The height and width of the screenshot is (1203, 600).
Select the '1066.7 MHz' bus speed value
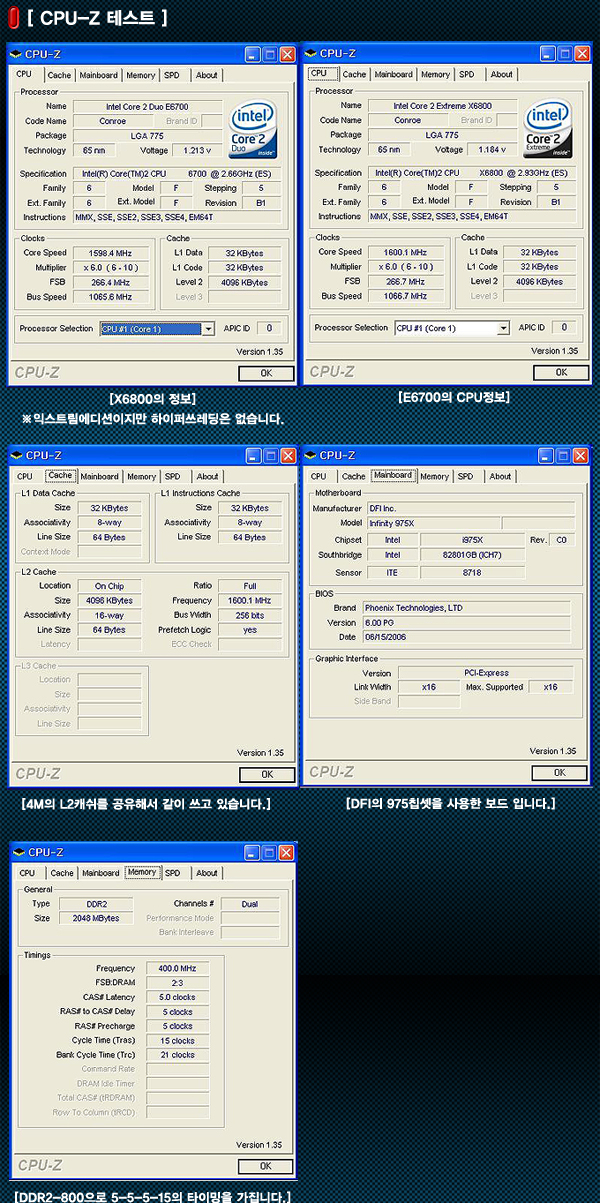[x=401, y=297]
